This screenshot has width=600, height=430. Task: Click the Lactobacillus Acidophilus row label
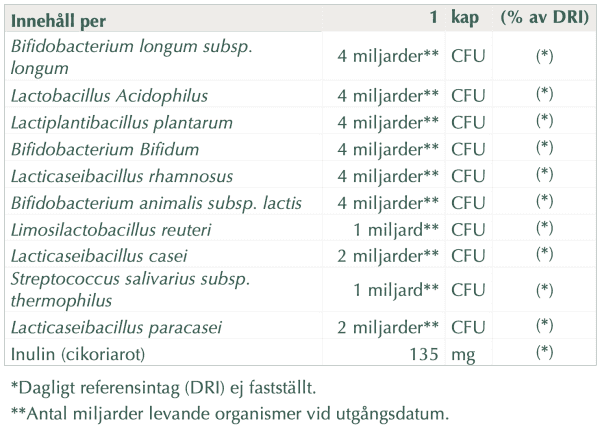108,95
